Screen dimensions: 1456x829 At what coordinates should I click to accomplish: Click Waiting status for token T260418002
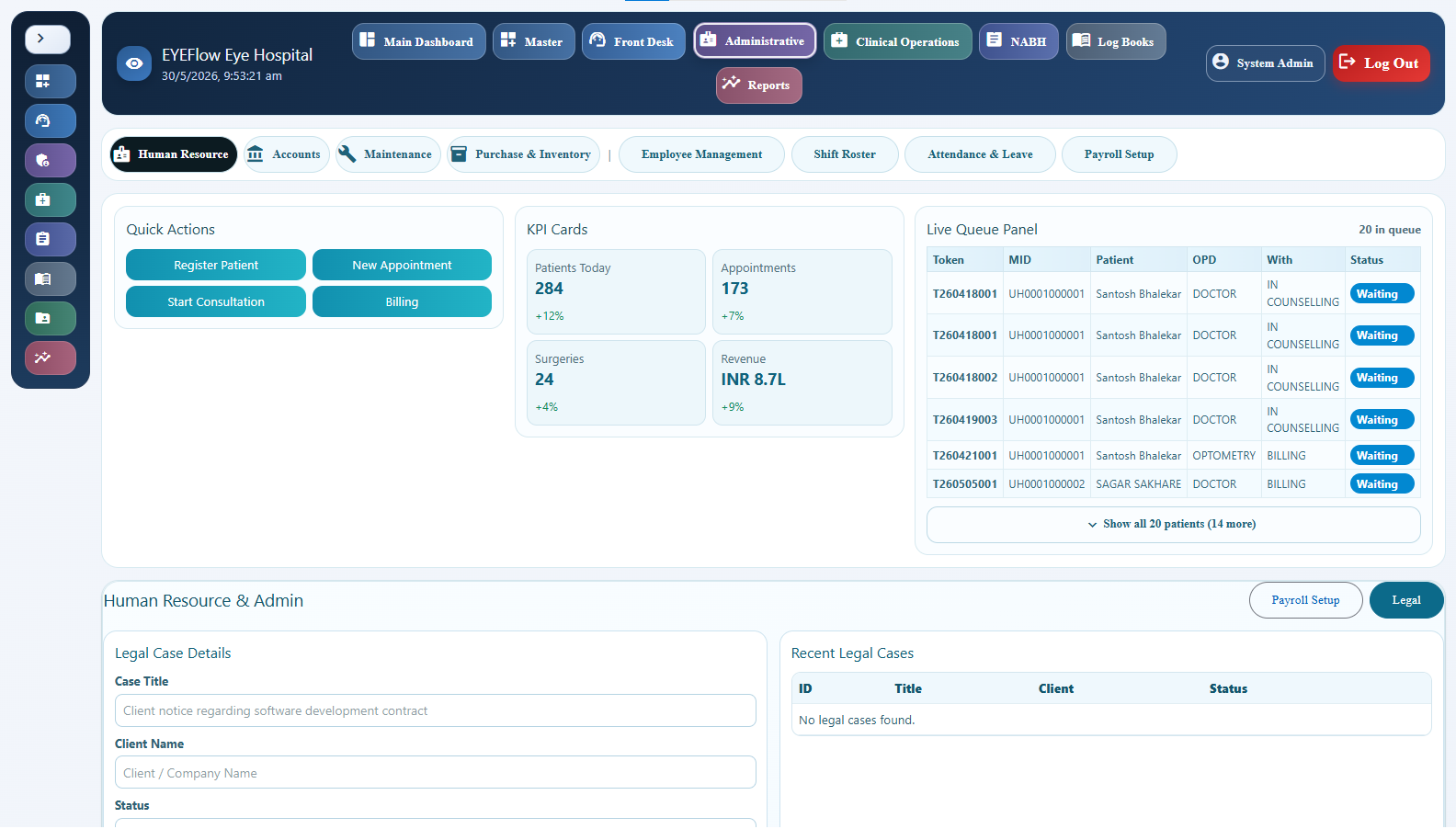coord(1382,378)
